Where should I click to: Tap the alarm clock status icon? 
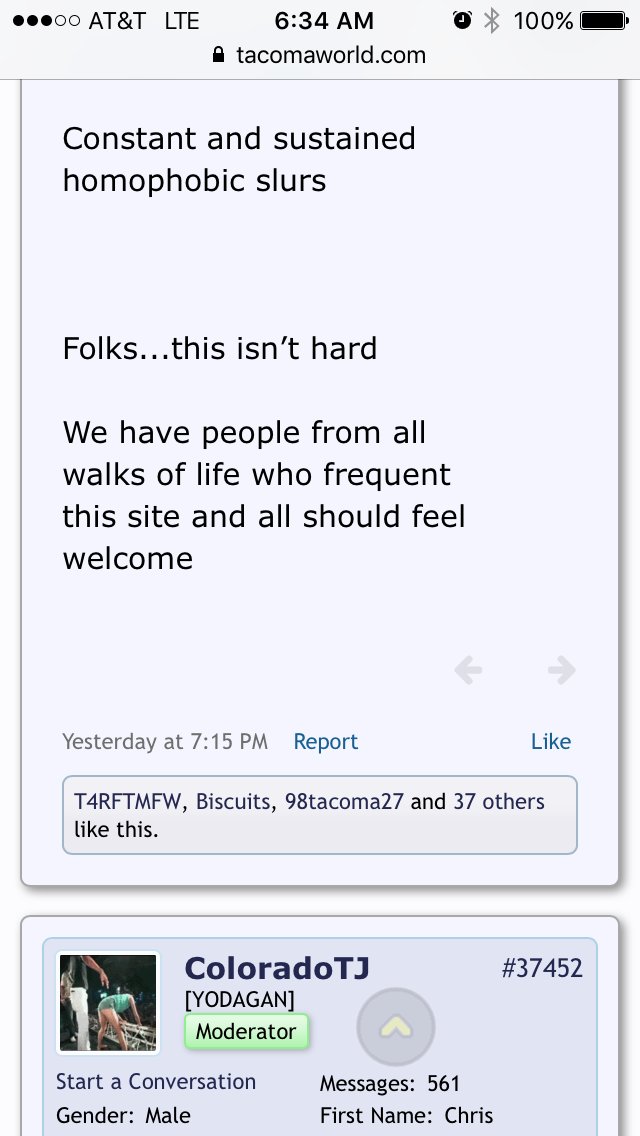(x=462, y=20)
